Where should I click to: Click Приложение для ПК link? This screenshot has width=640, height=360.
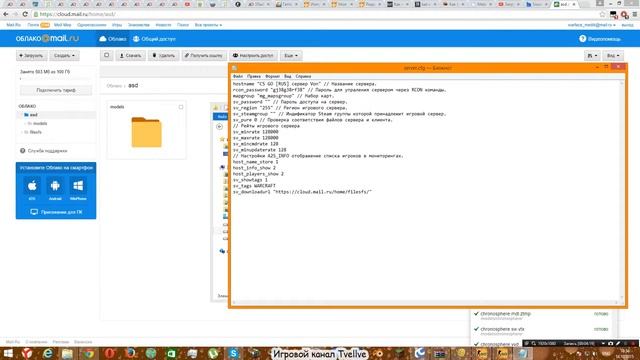(x=57, y=212)
